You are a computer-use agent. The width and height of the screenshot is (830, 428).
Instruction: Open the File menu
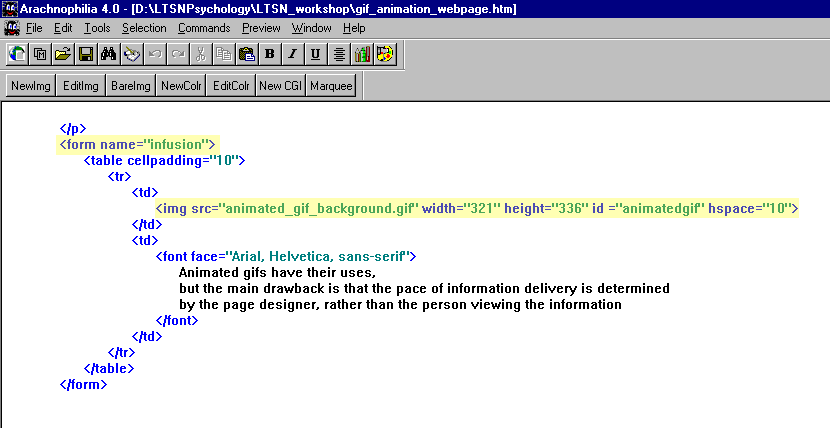tap(34, 28)
